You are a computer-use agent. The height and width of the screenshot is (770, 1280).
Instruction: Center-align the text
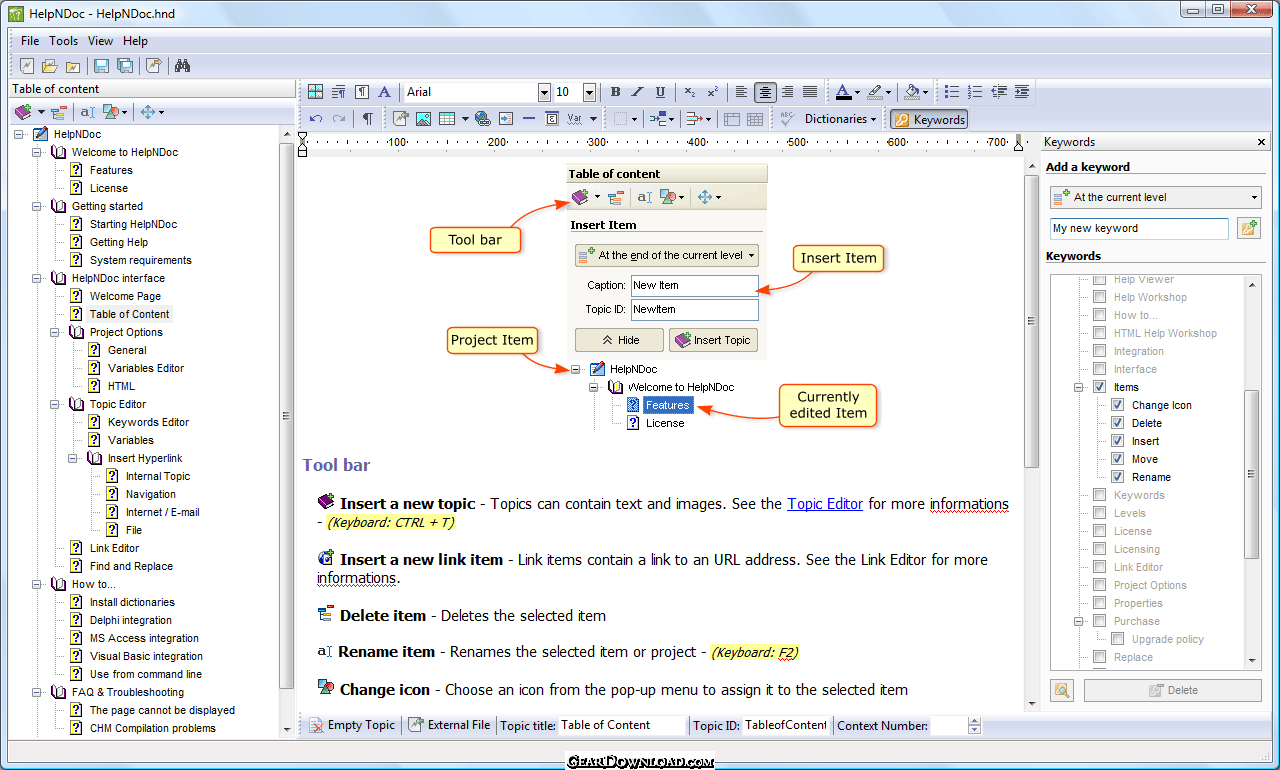pyautogui.click(x=765, y=92)
